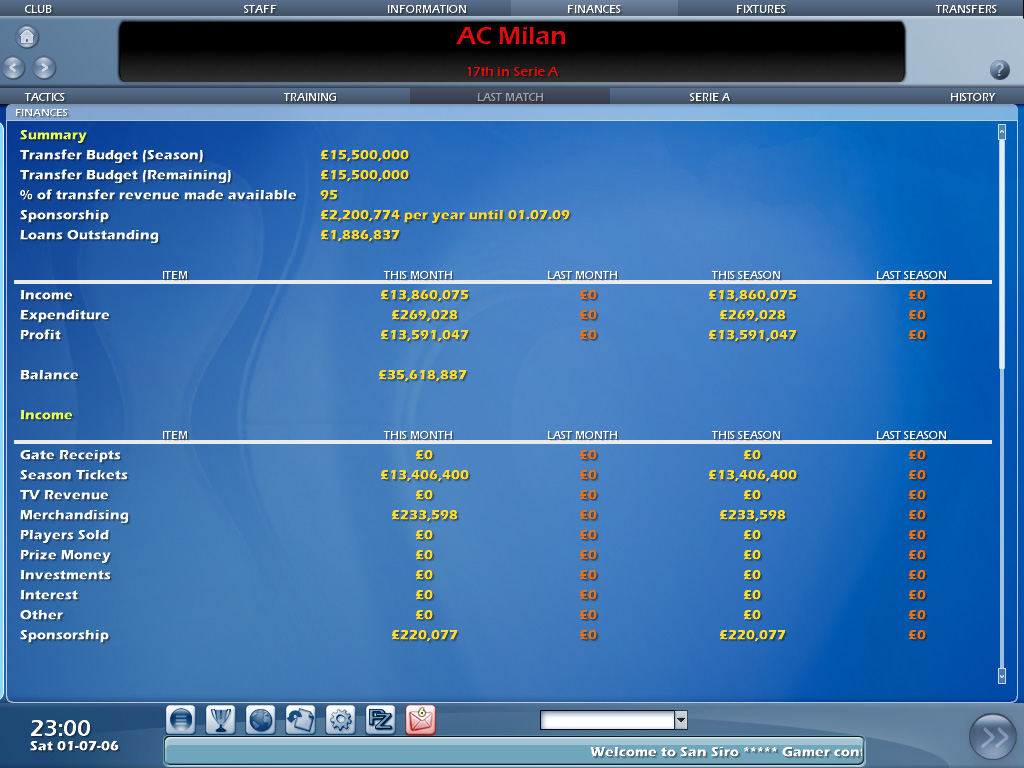1024x768 pixels.
Task: Click the empty combo box field
Action: pos(607,720)
